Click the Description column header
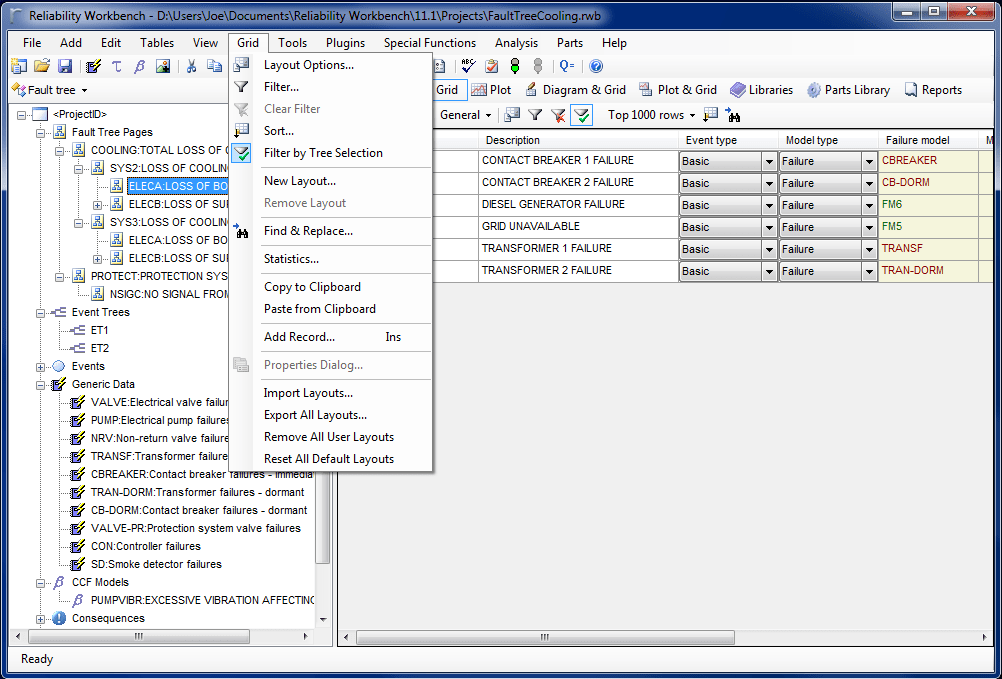This screenshot has width=1002, height=679. 578,140
